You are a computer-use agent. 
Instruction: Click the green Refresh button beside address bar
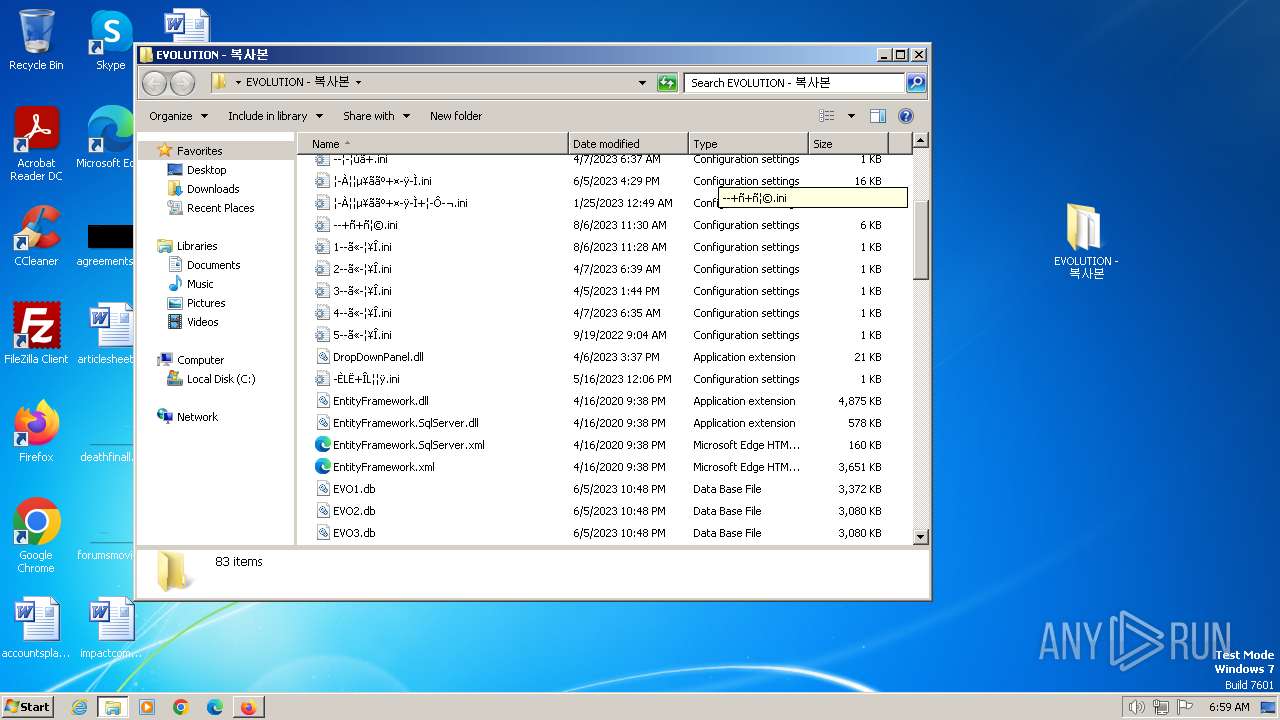(x=667, y=83)
